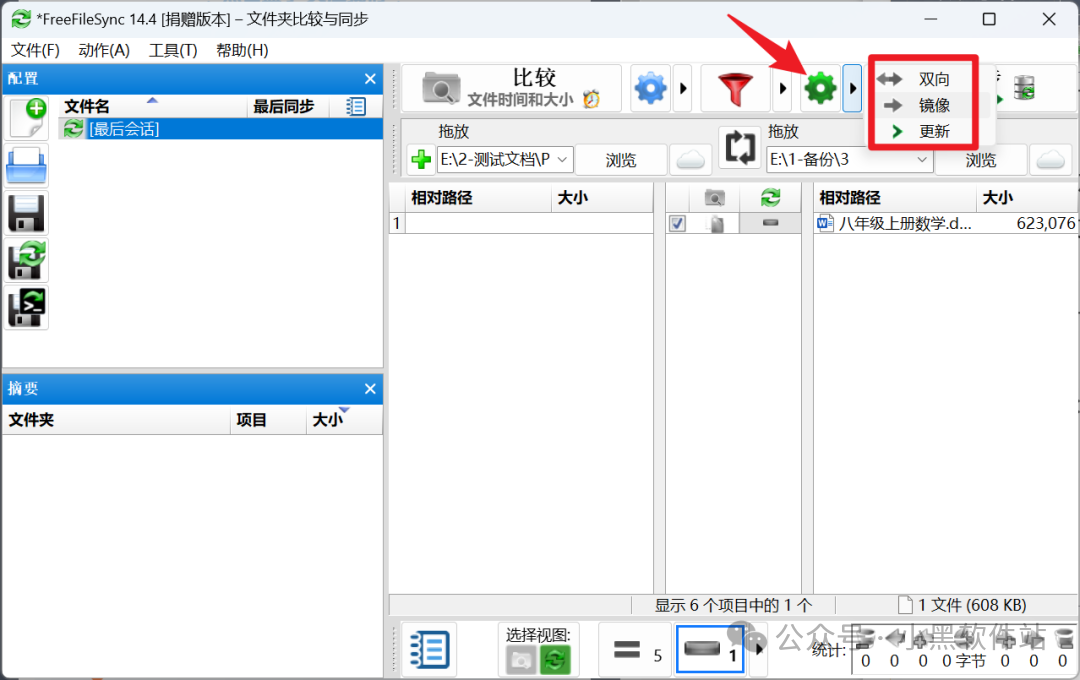This screenshot has width=1080, height=680.
Task: Expand the arrow next to the red funnel
Action: (x=782, y=88)
